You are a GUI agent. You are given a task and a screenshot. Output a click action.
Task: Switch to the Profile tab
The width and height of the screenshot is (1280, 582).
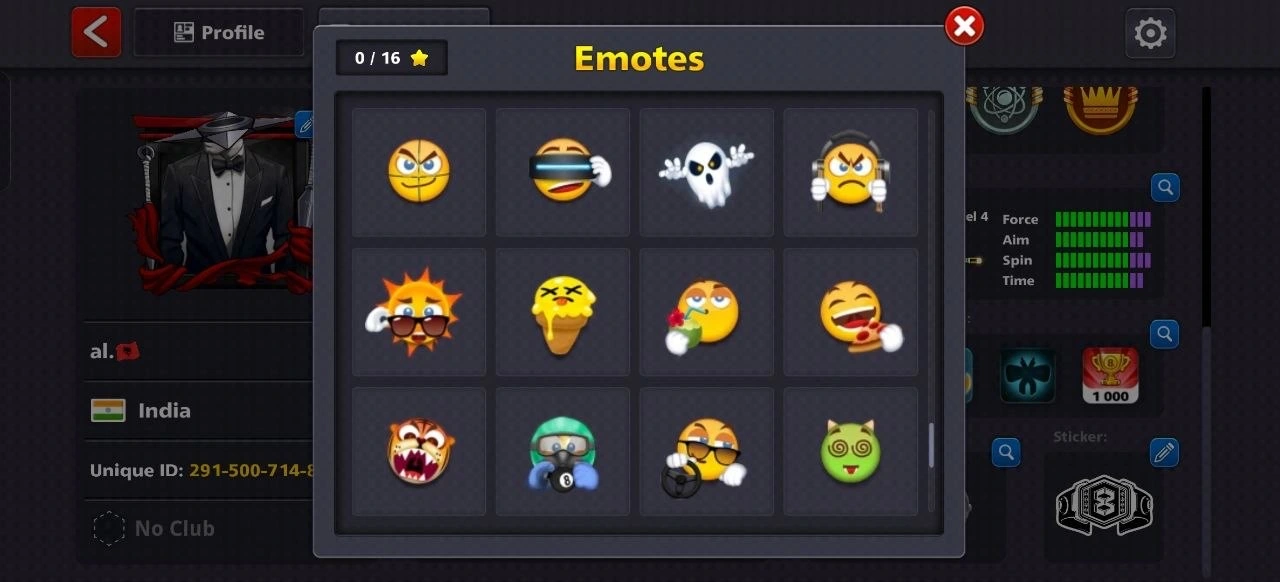tap(219, 32)
